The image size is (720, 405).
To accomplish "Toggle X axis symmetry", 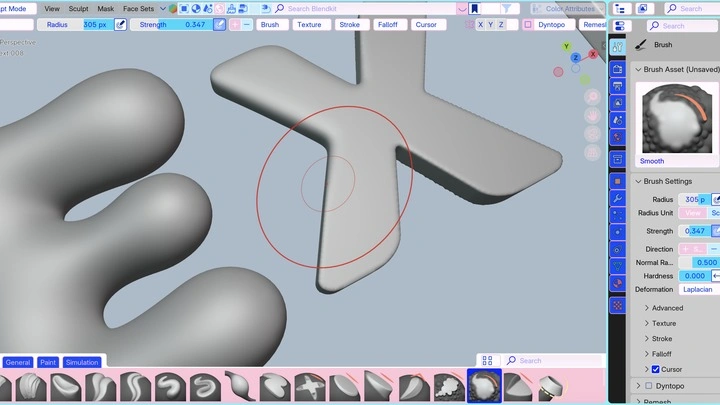I will coord(480,24).
